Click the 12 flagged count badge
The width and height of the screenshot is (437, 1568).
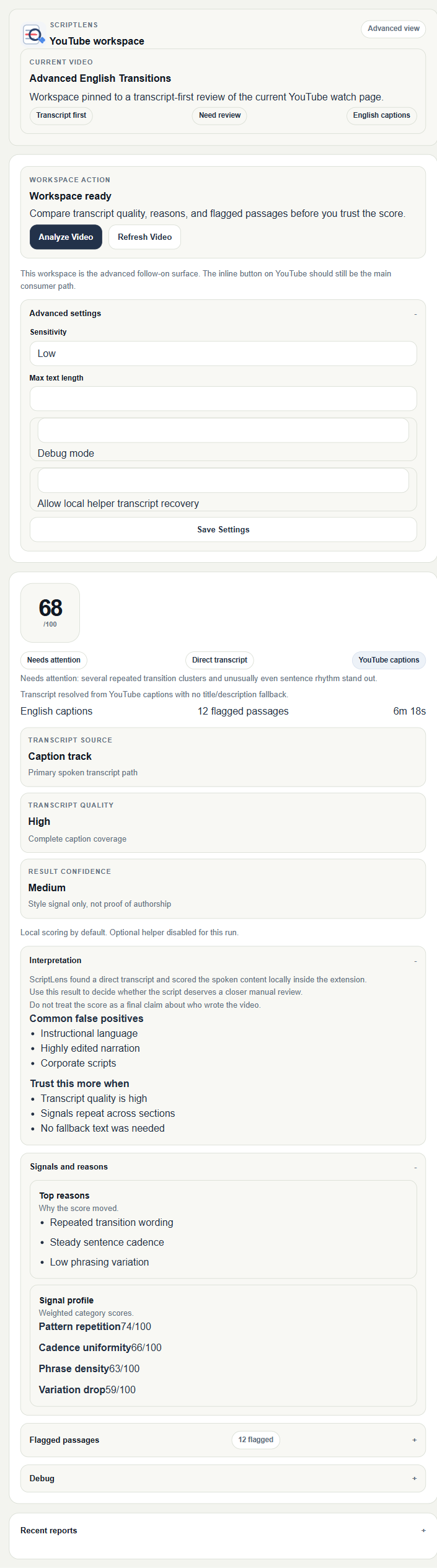pos(255,1440)
